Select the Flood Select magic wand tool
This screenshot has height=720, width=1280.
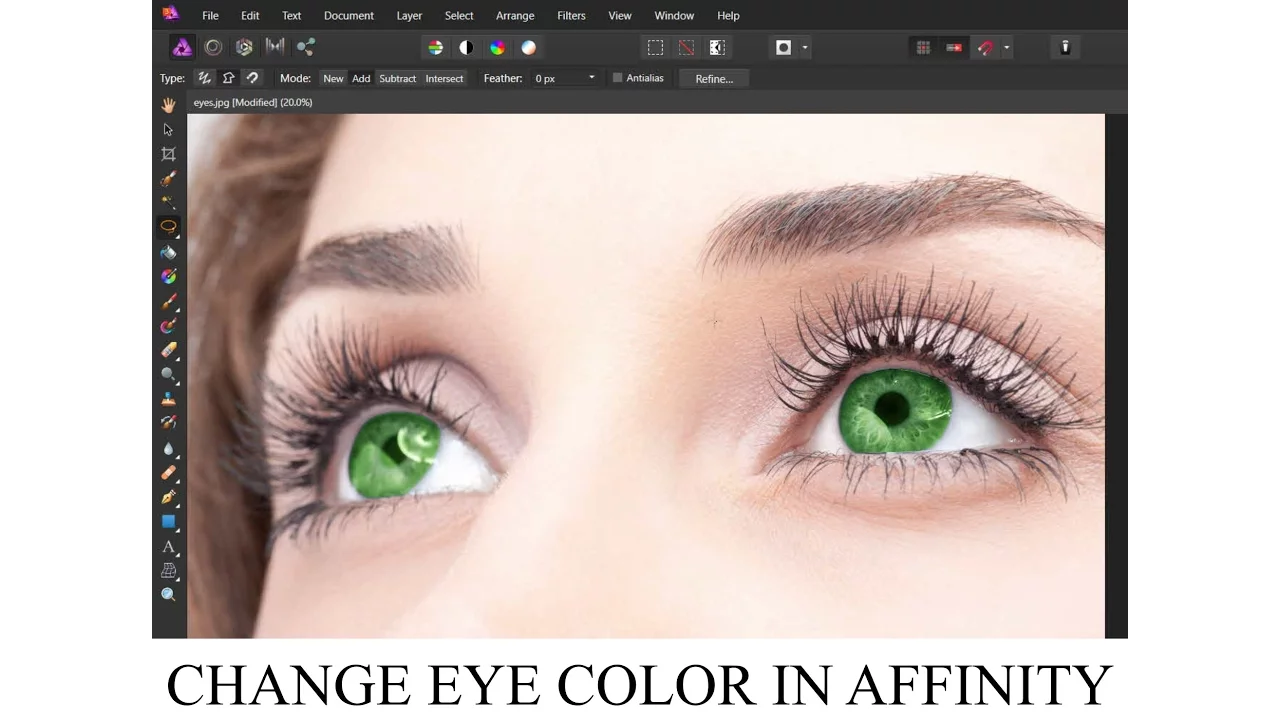point(168,202)
